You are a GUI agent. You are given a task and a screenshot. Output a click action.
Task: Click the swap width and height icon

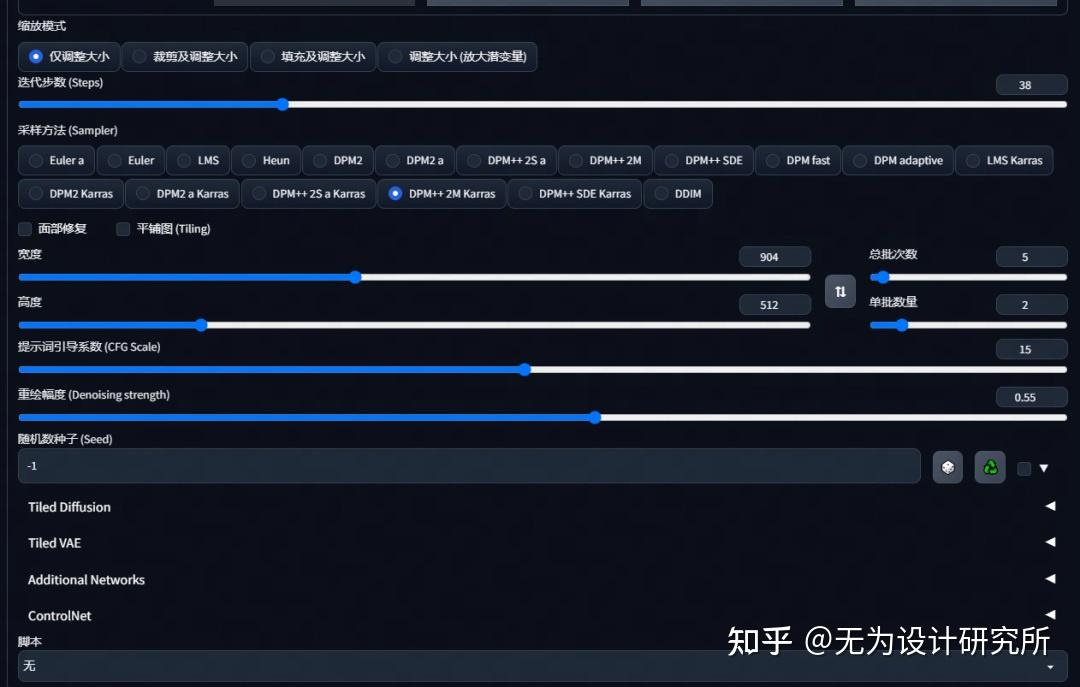point(839,291)
